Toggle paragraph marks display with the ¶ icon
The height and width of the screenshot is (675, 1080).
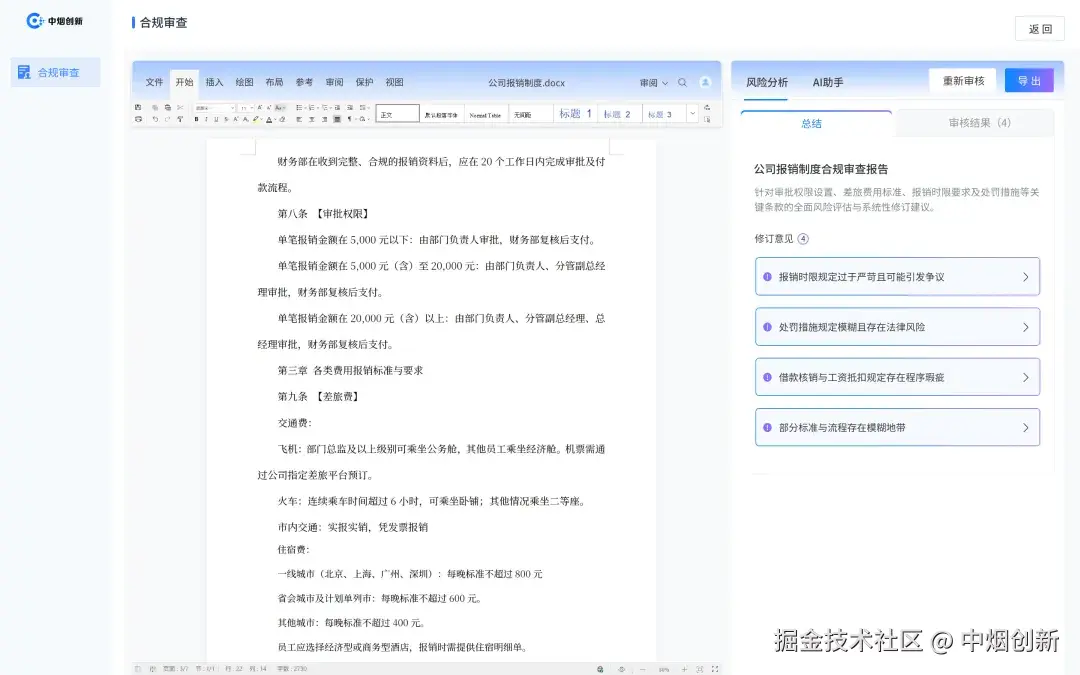tap(351, 118)
